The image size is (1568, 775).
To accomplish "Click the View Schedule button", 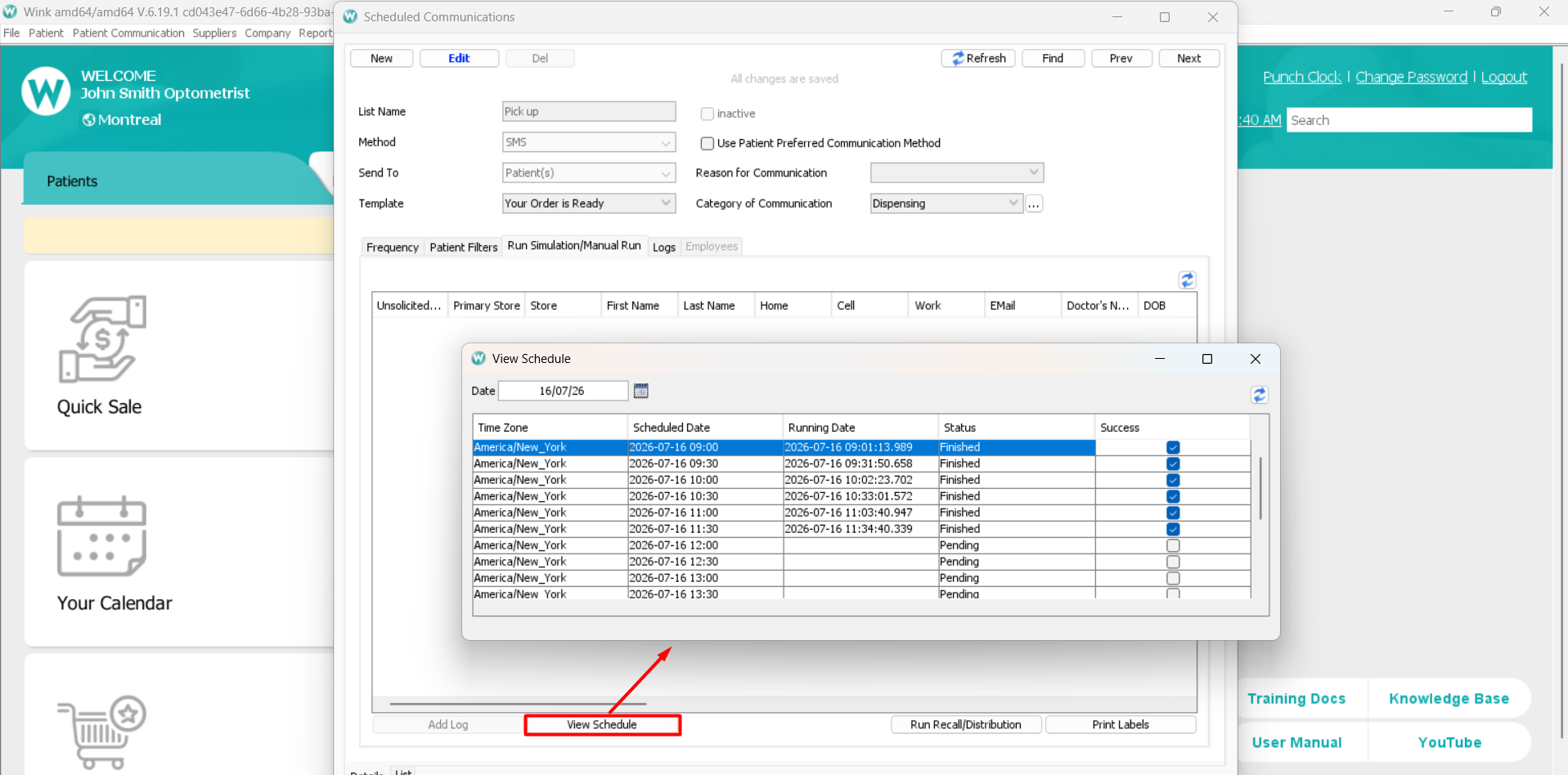I will click(602, 724).
